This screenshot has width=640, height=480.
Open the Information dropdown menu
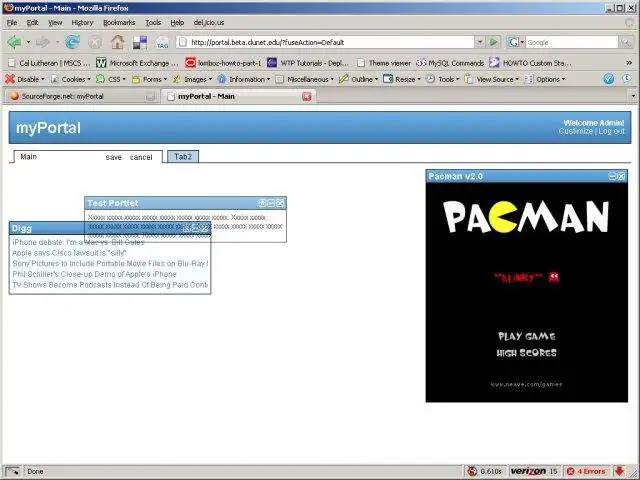pyautogui.click(x=244, y=79)
